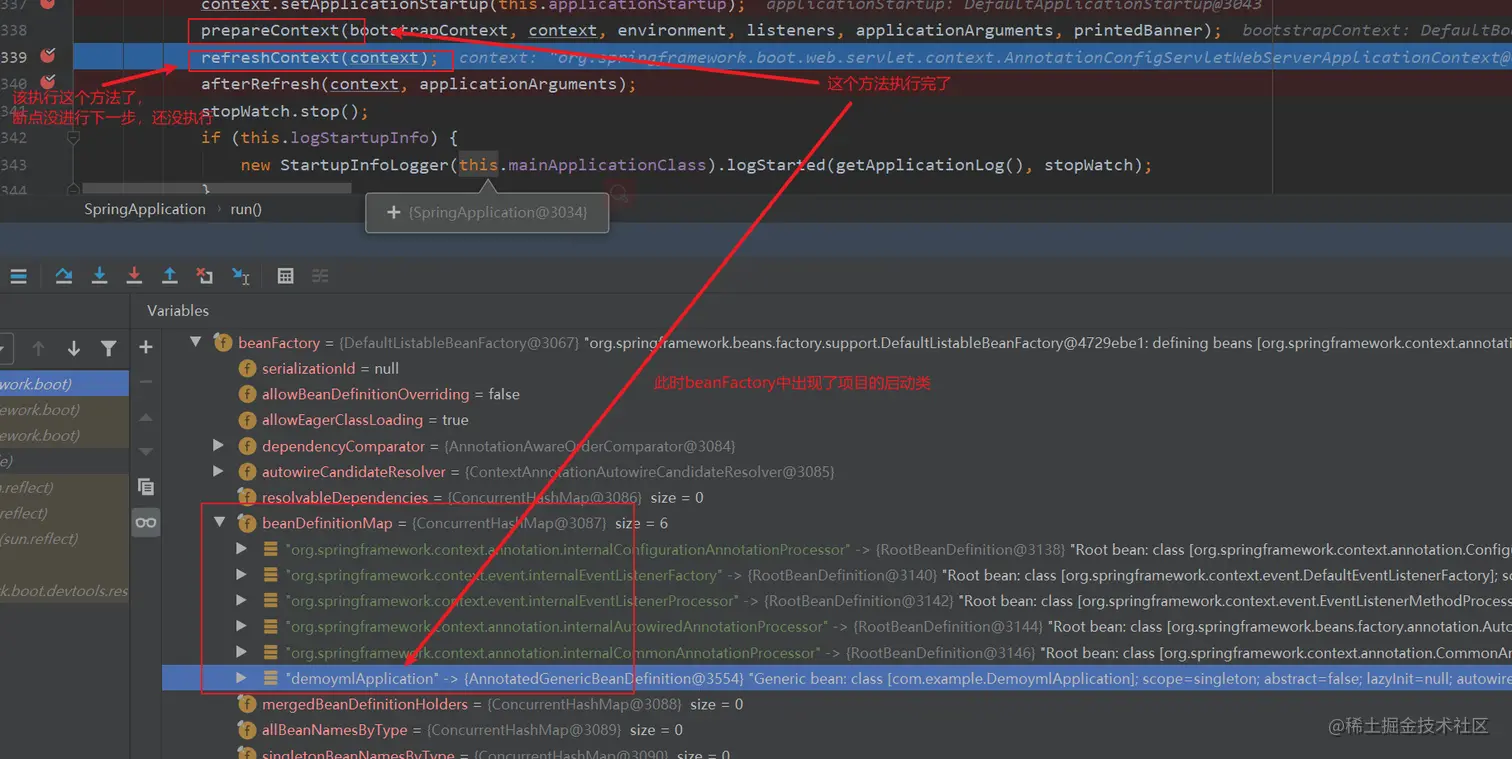Click Show Execution Point icon in debugger toolbar
The height and width of the screenshot is (759, 1512).
(x=18, y=276)
